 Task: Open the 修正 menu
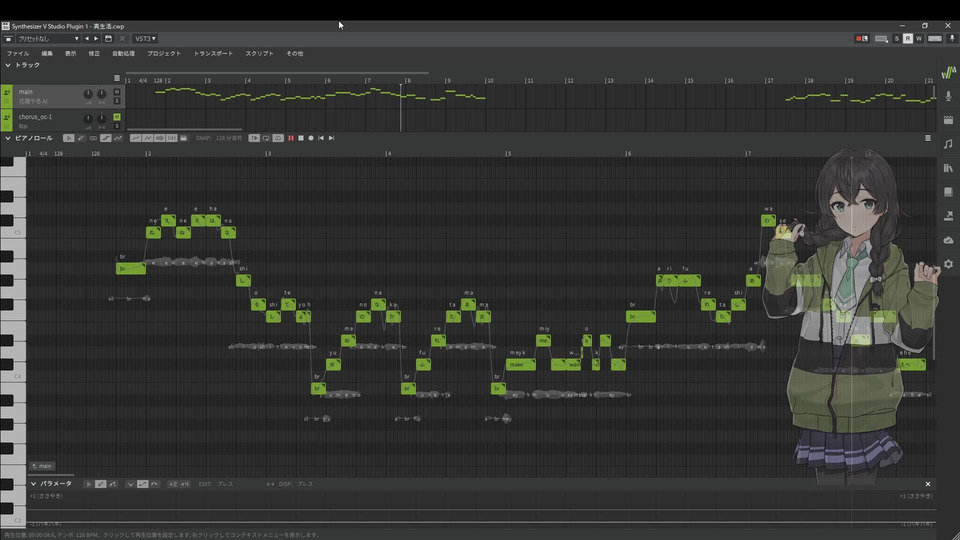pyautogui.click(x=94, y=54)
